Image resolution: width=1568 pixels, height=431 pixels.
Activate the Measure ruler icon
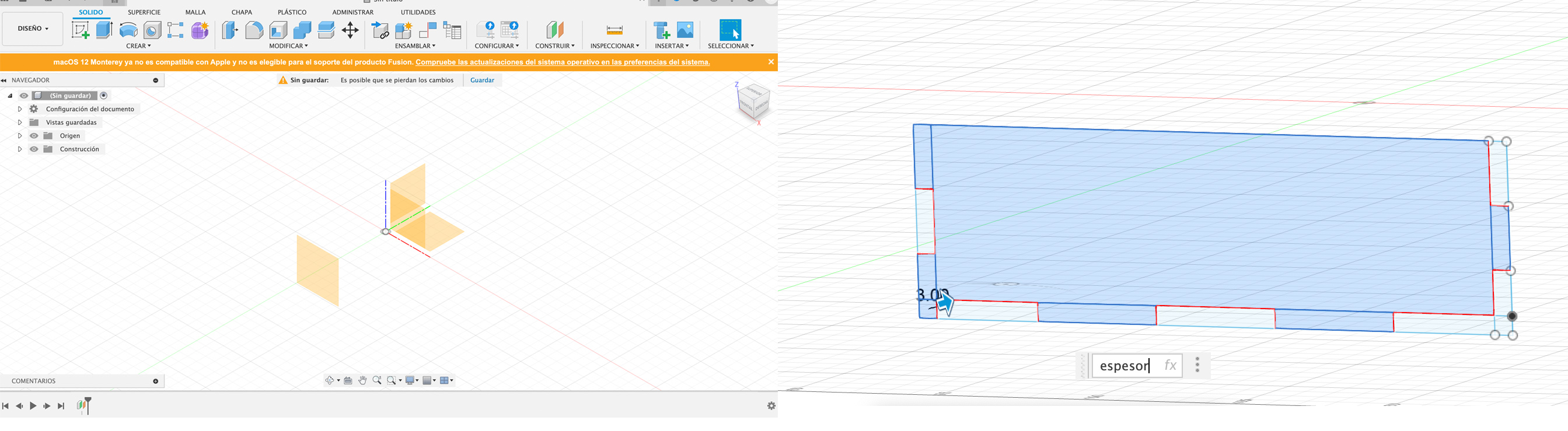point(614,30)
